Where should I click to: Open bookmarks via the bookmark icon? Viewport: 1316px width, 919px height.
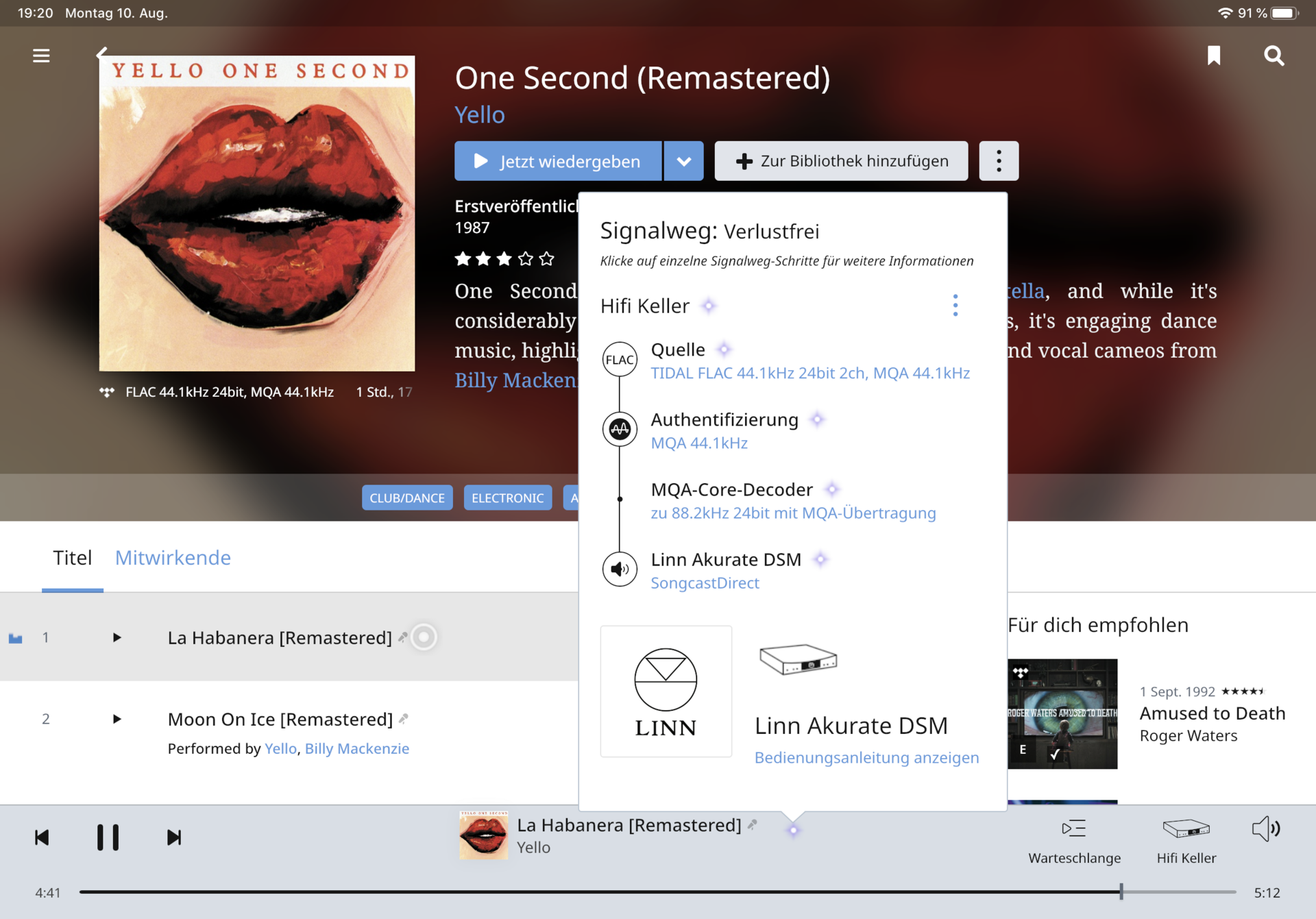click(1214, 56)
